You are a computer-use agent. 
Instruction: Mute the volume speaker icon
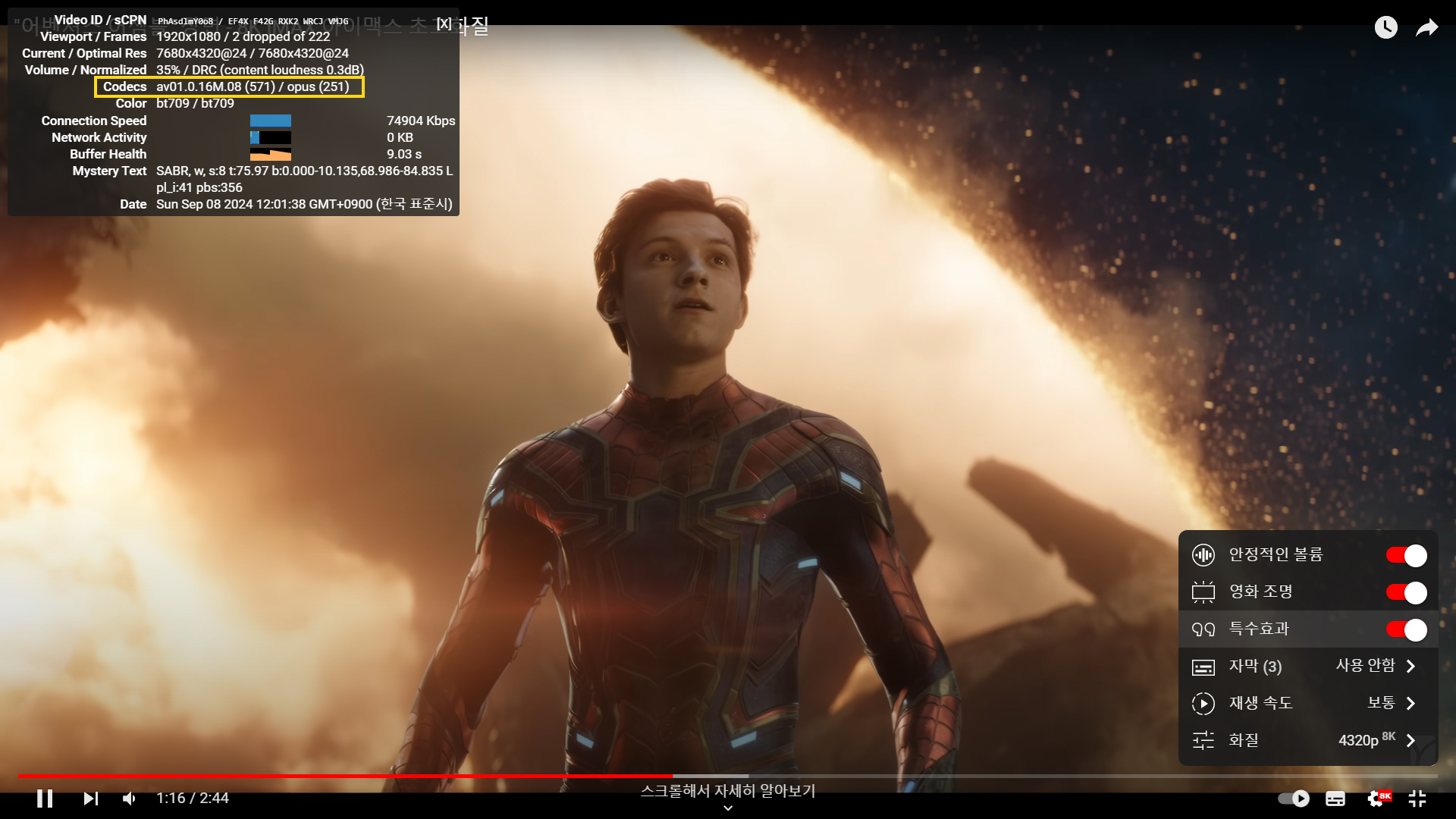(x=130, y=799)
